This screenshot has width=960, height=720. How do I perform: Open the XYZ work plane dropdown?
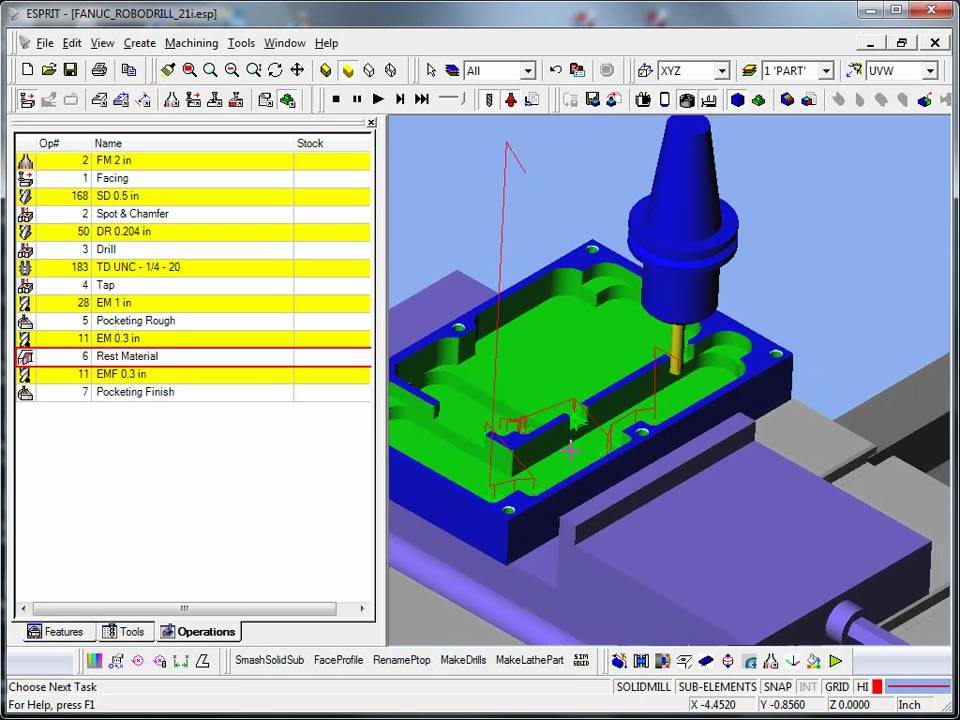(x=721, y=71)
